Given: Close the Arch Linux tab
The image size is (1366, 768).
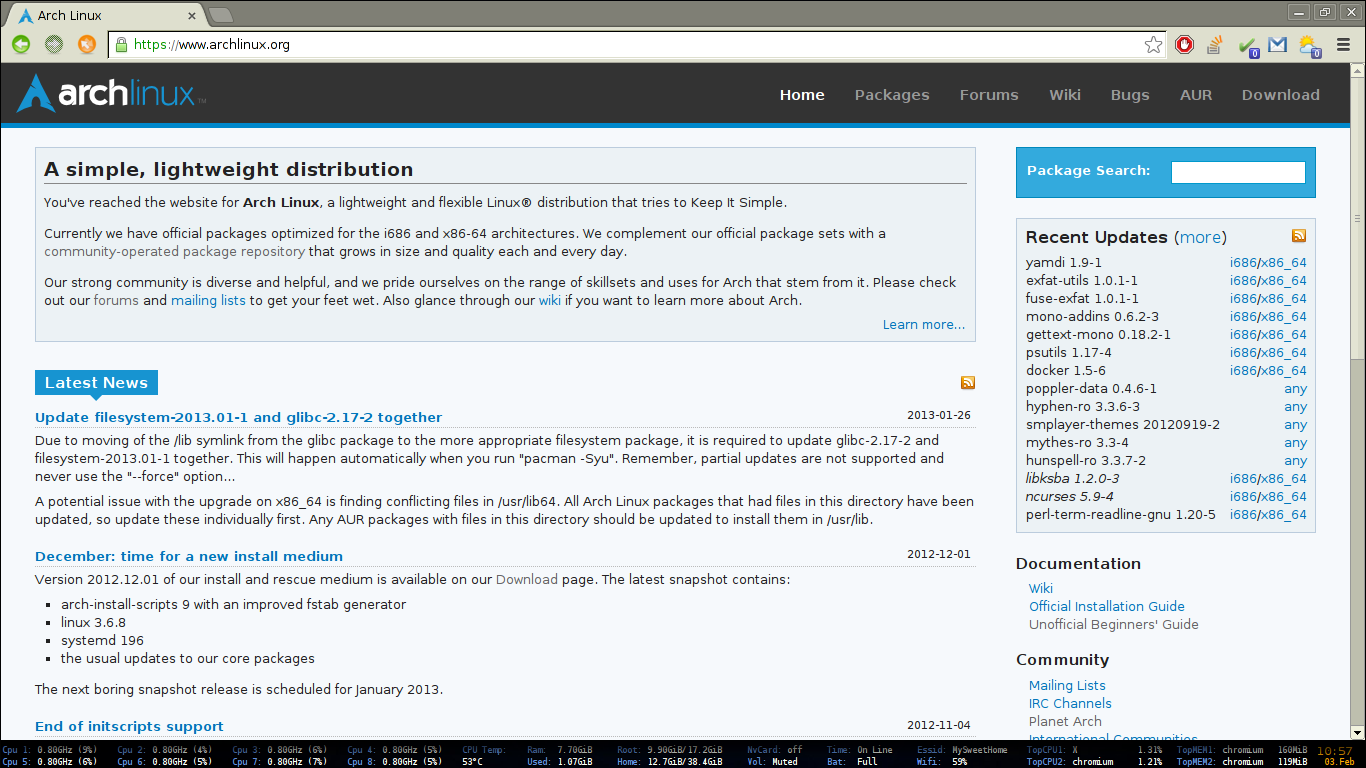Looking at the screenshot, I should click(192, 16).
